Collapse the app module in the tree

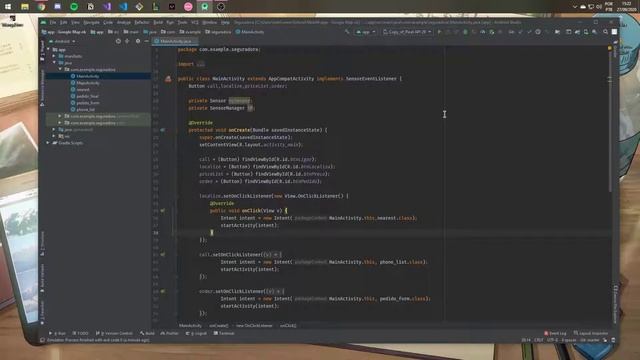[x=49, y=49]
